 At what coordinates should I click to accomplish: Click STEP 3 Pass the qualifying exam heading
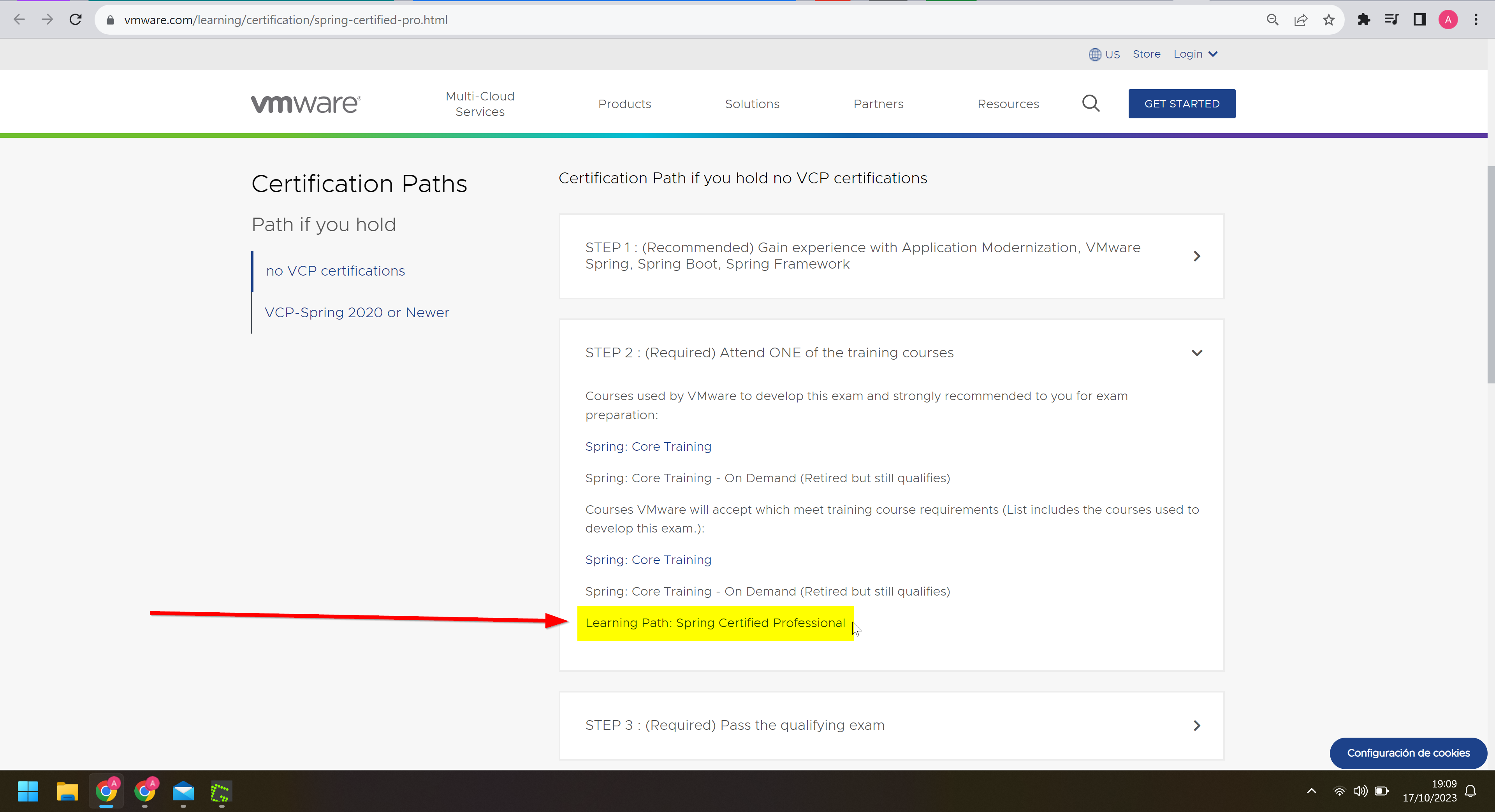(x=735, y=726)
